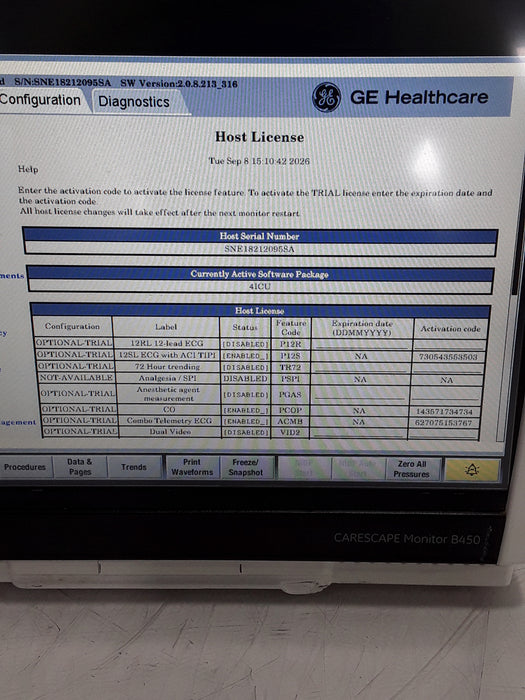Toggle ENABLED status of CO license
Screen dimensions: 525x700
pyautogui.click(x=246, y=410)
